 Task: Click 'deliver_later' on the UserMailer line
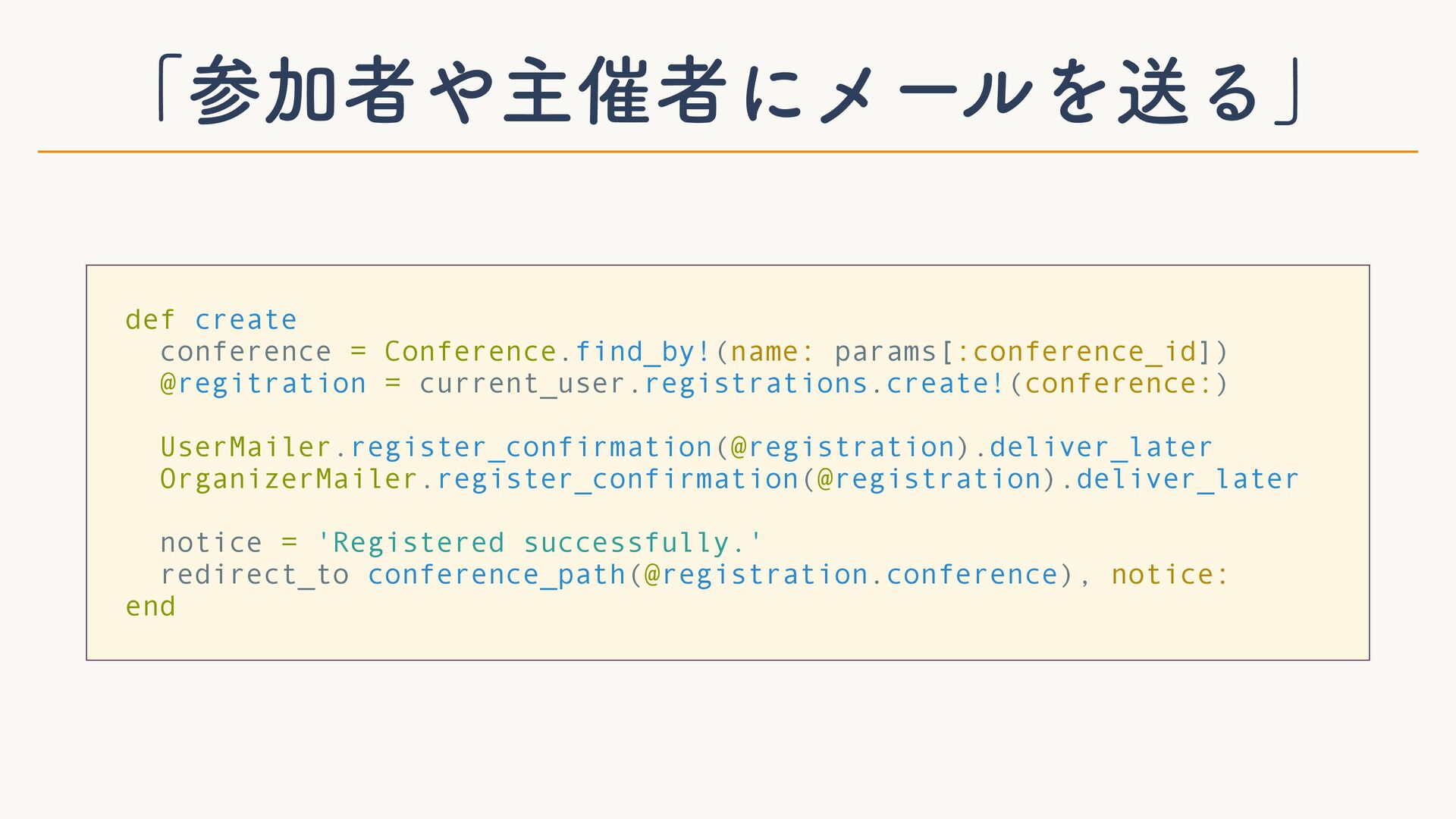coord(1101,447)
